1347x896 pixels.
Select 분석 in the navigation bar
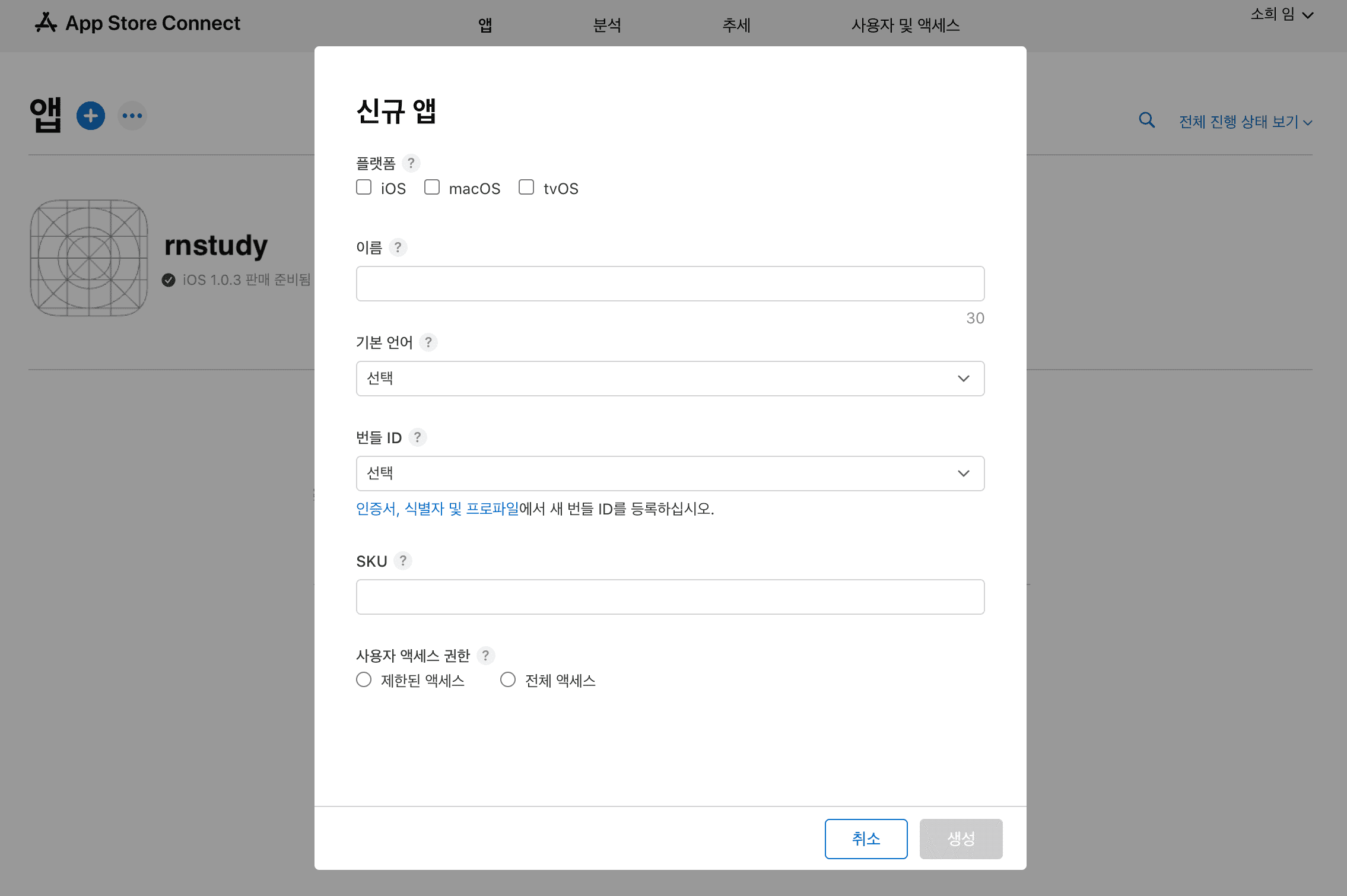tap(607, 25)
